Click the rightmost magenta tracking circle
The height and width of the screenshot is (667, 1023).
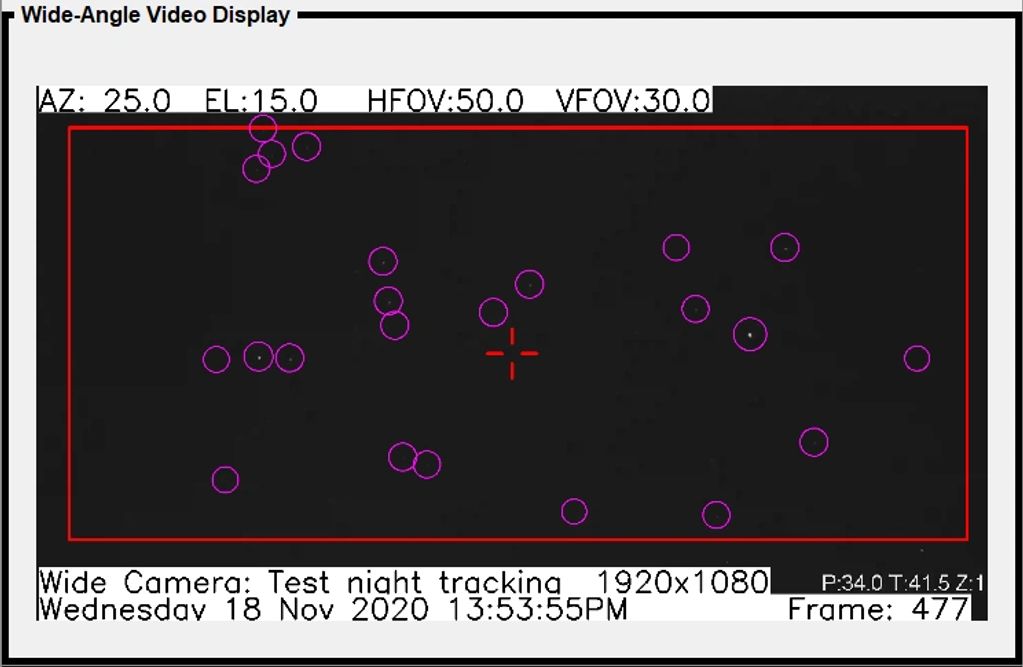click(916, 358)
